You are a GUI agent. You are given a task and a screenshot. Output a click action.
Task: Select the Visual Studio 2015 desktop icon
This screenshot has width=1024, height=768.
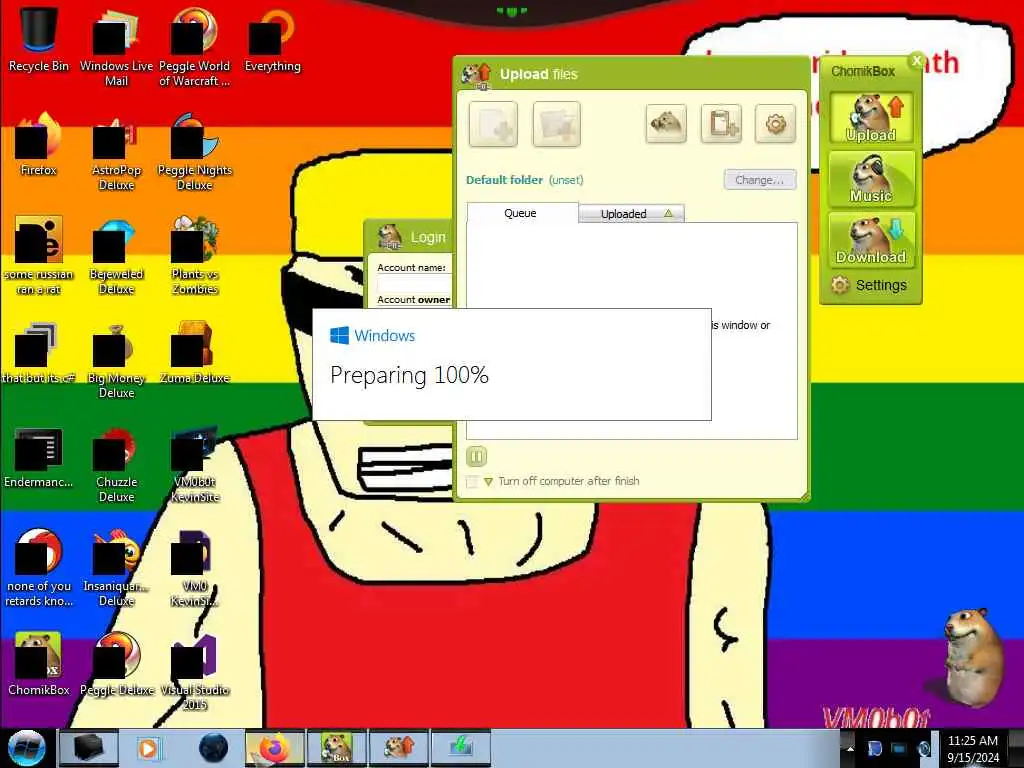tap(195, 671)
